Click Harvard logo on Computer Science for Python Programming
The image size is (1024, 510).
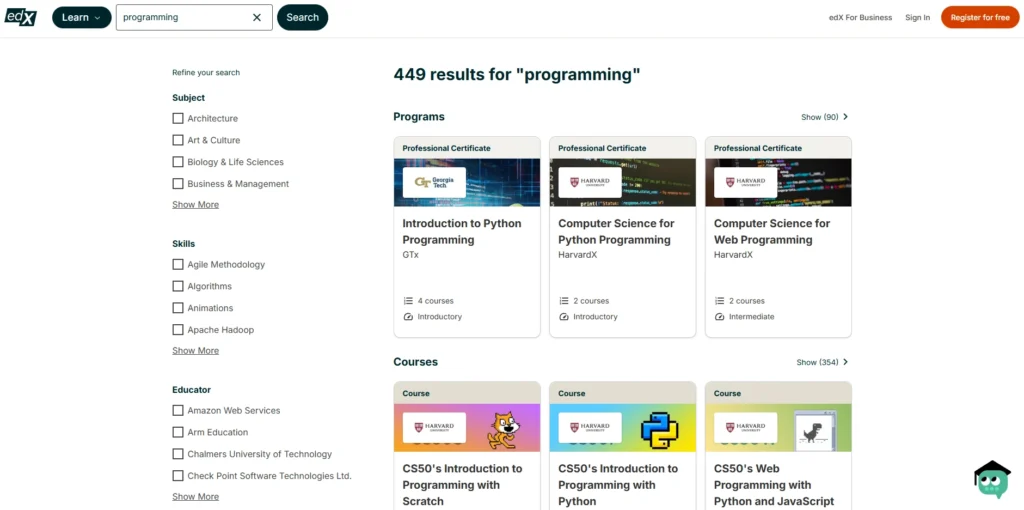(x=590, y=183)
